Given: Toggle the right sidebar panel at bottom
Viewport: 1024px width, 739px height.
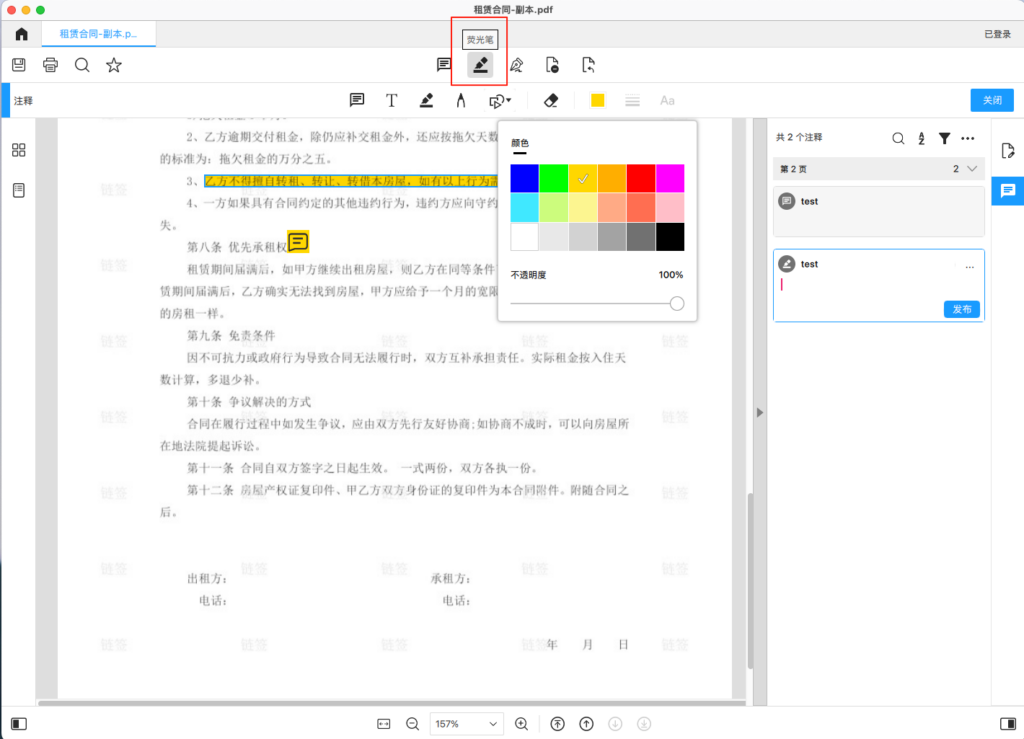Looking at the screenshot, I should click(1006, 723).
